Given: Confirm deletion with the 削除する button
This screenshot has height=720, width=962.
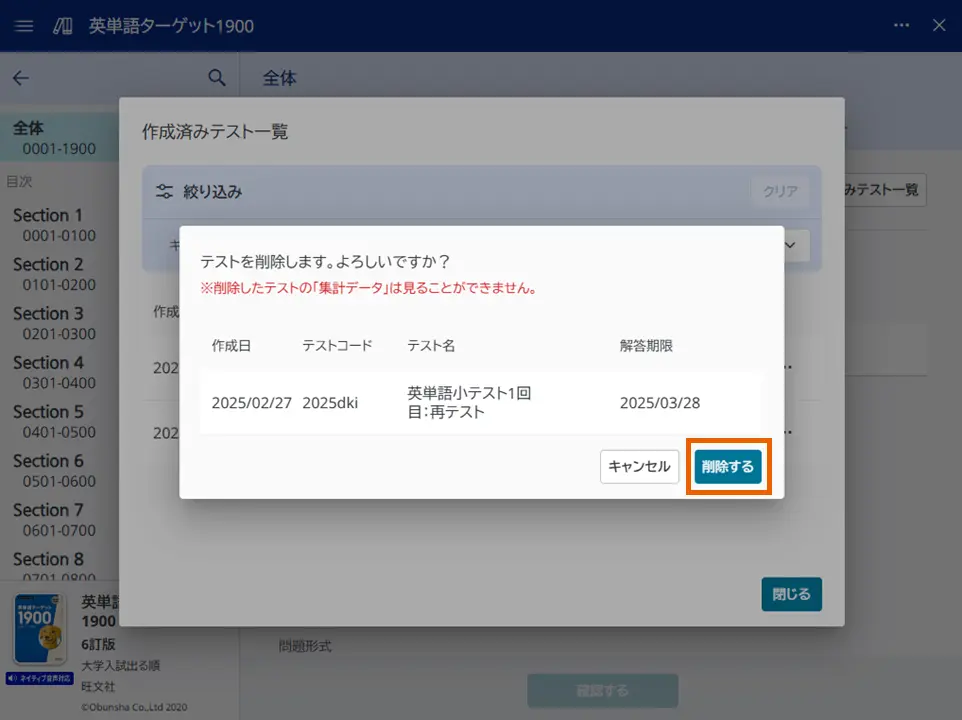Looking at the screenshot, I should click(727, 466).
